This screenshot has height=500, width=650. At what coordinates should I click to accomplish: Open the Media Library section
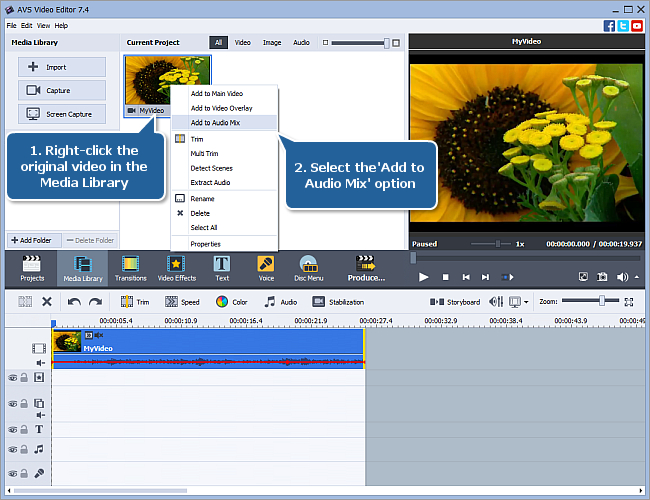(x=82, y=269)
